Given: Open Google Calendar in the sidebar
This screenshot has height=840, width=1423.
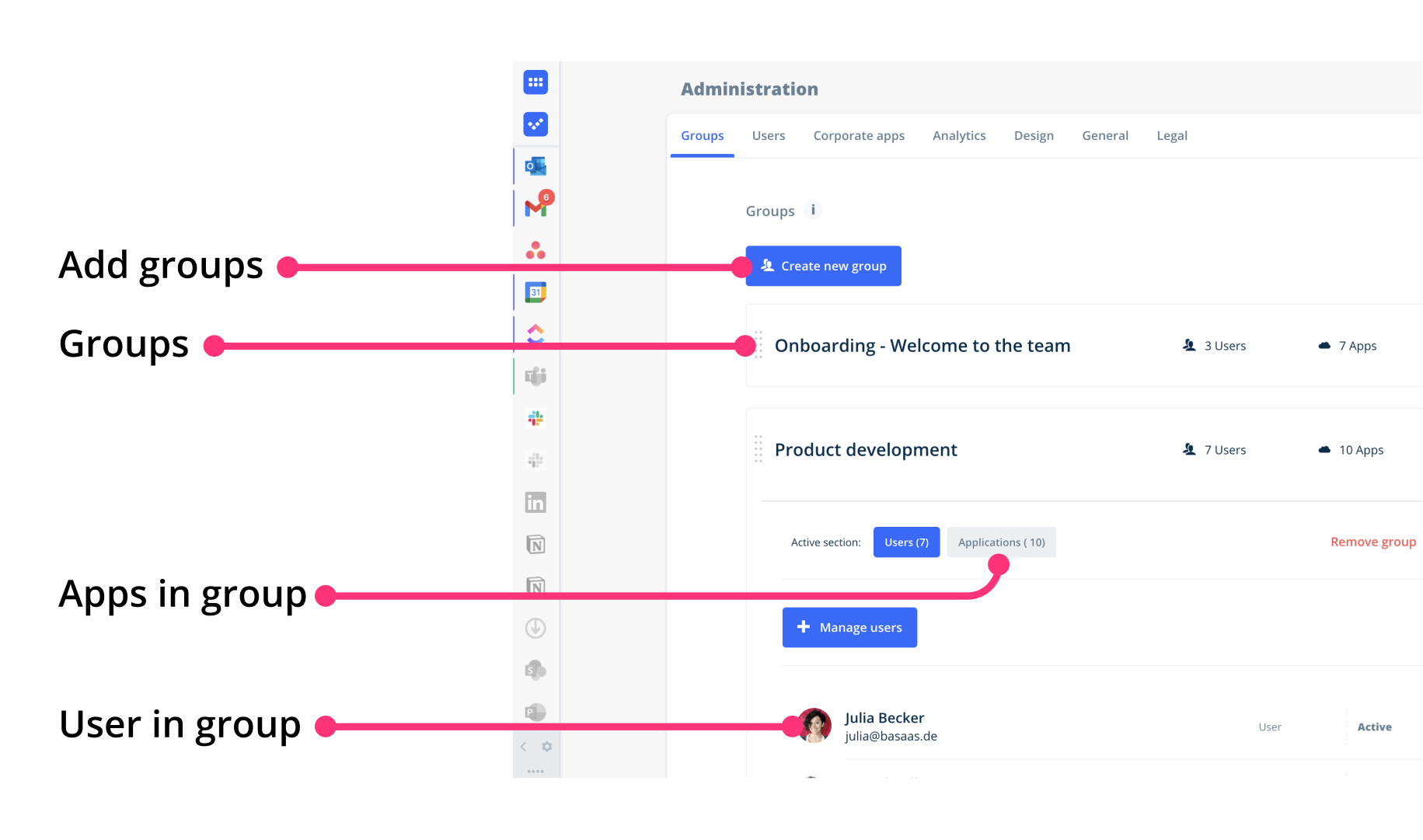Looking at the screenshot, I should (x=535, y=292).
